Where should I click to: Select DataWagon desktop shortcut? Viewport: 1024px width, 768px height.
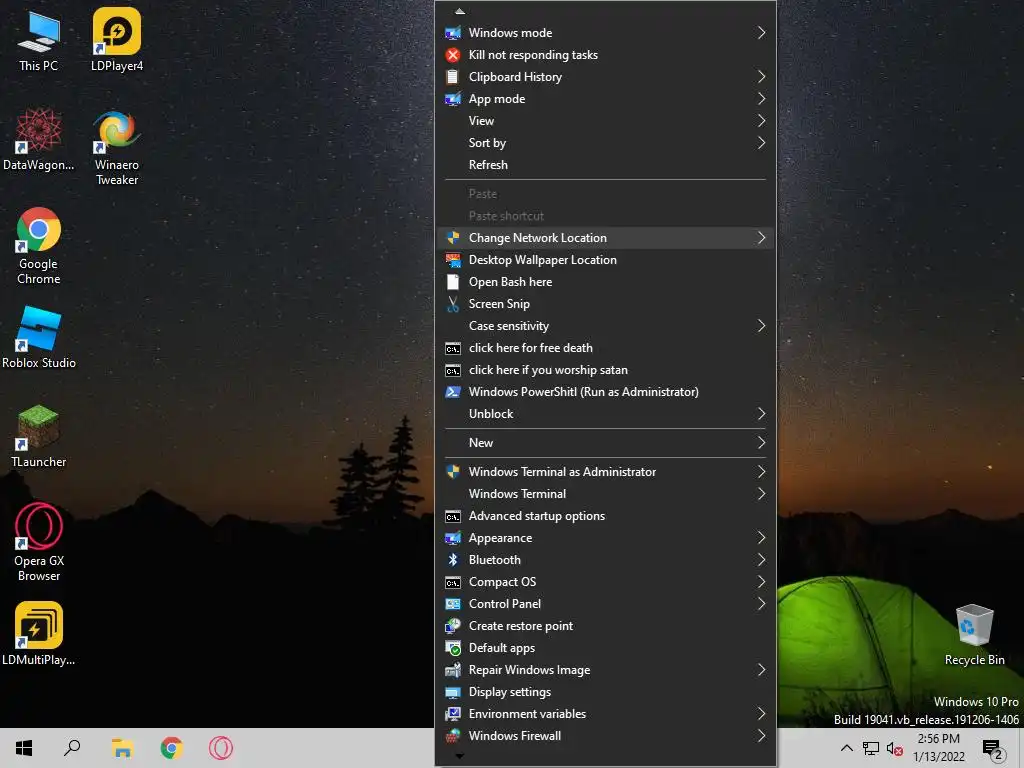(x=39, y=140)
